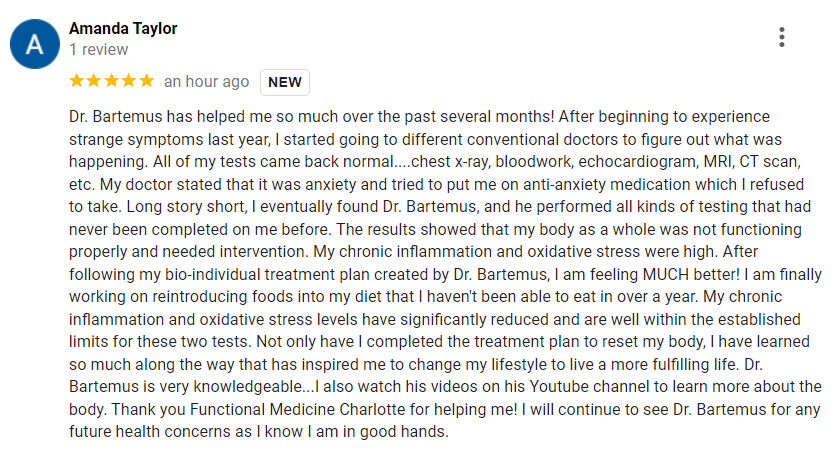Click the fifth rating star
Viewport: 840px width, 452px height.
(x=145, y=81)
